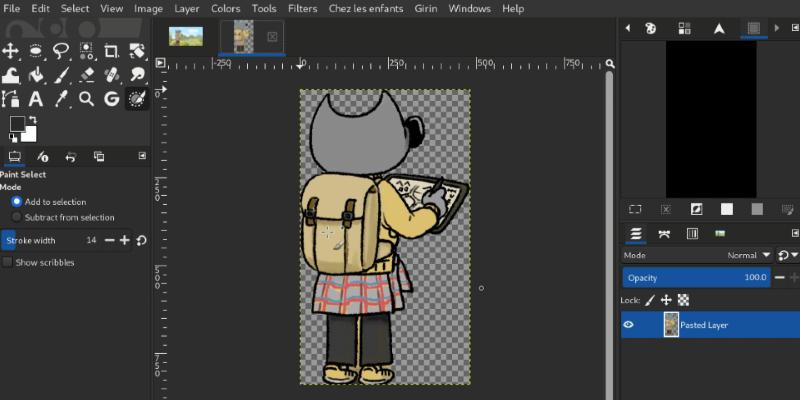Switch to the Undo History tab

pyautogui.click(x=71, y=157)
